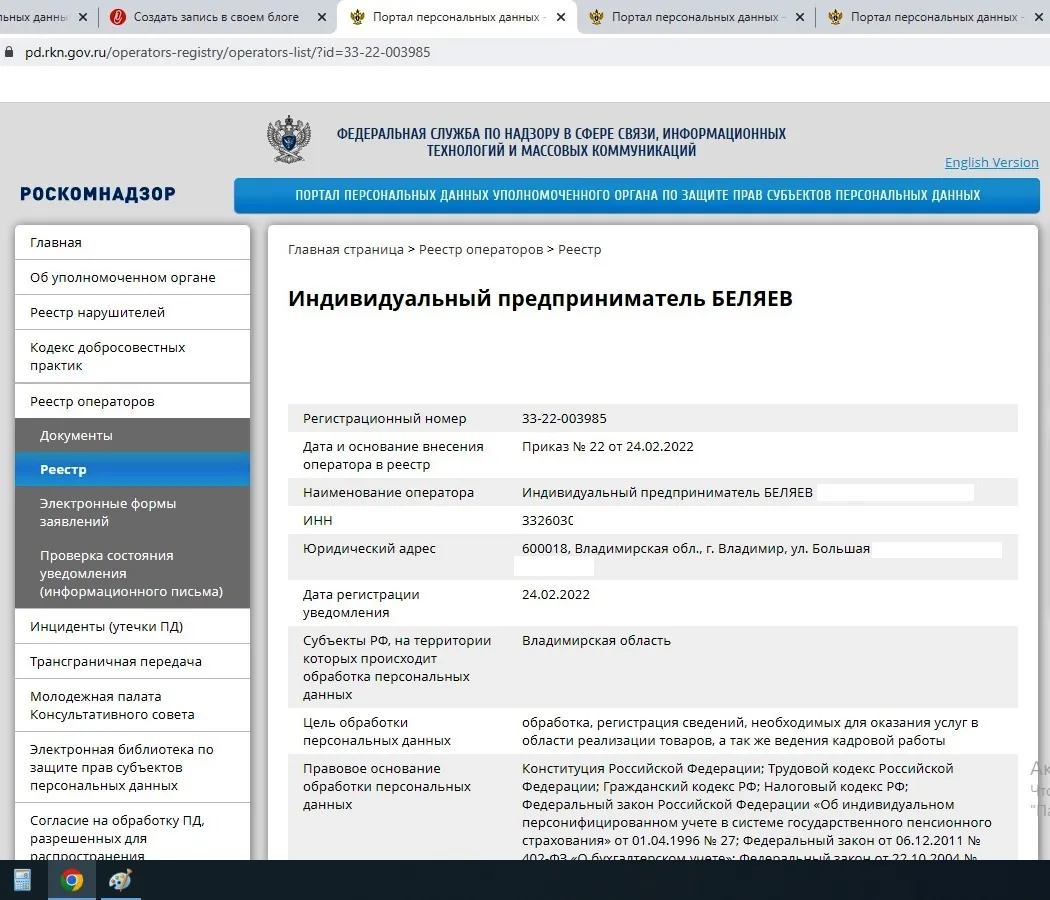Click the Юридический адрес value
Screen dimensions: 1050x900
695,548
